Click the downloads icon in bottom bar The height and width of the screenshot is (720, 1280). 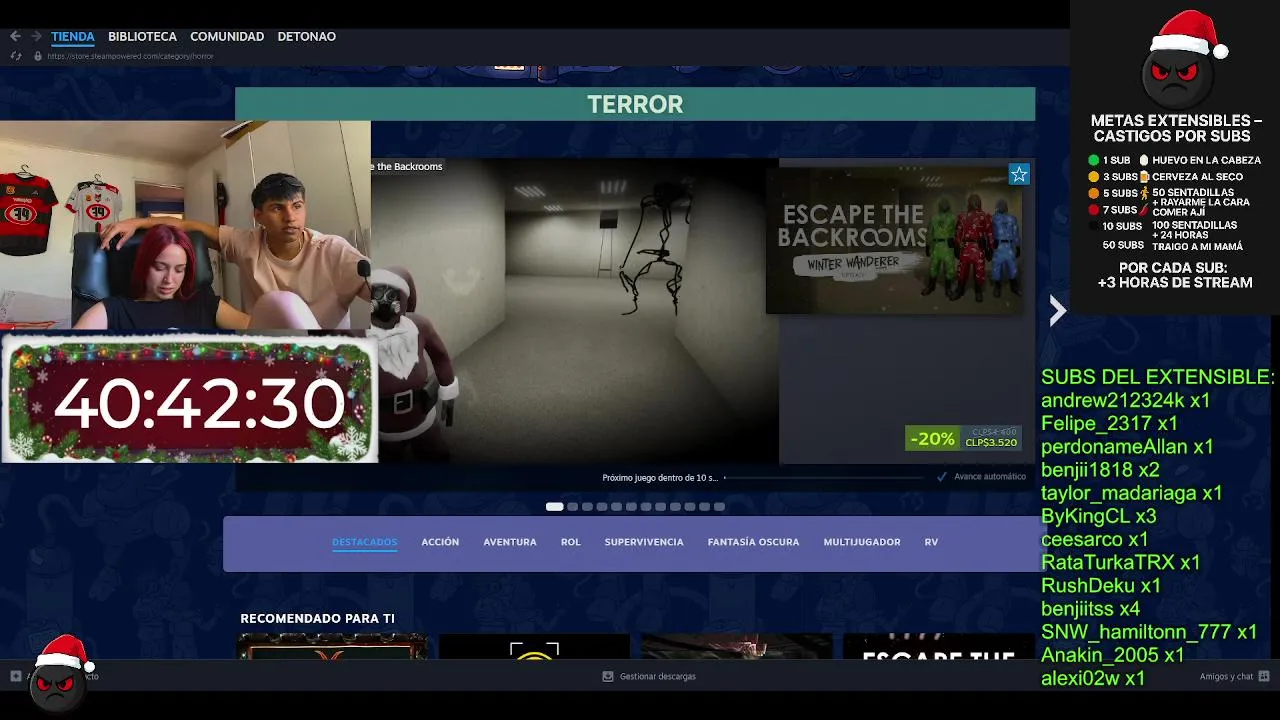(x=607, y=676)
